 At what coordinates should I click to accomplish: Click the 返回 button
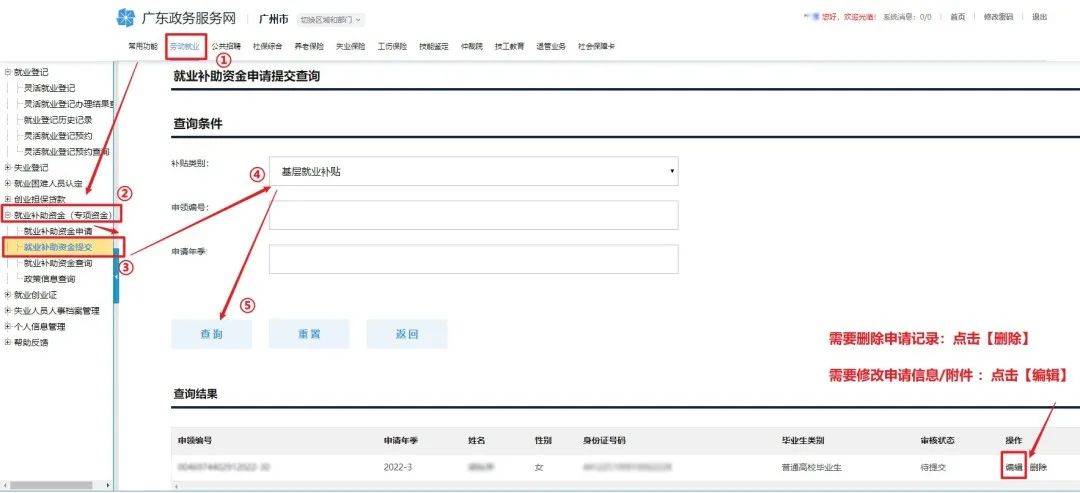(x=406, y=334)
